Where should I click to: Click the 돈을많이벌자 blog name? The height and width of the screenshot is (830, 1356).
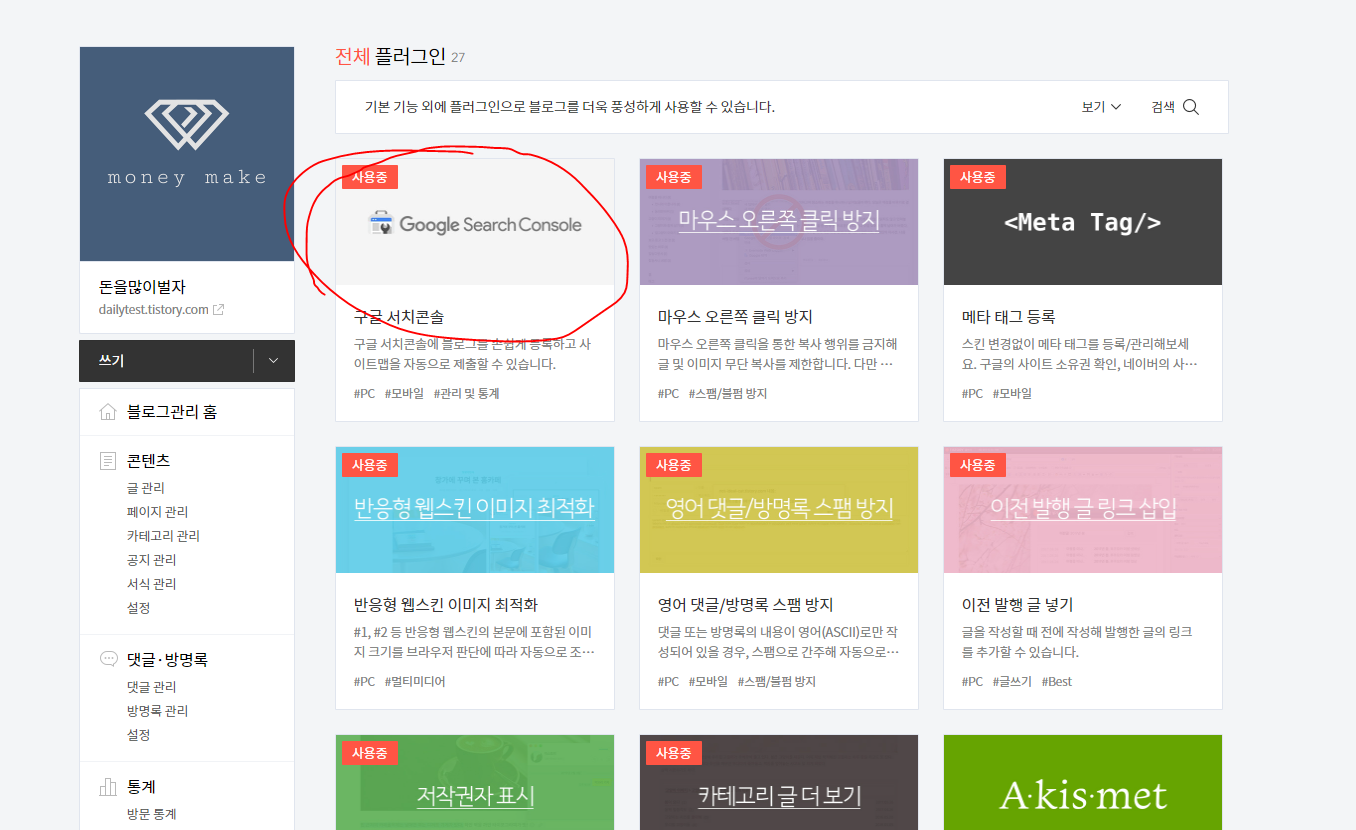tap(142, 287)
